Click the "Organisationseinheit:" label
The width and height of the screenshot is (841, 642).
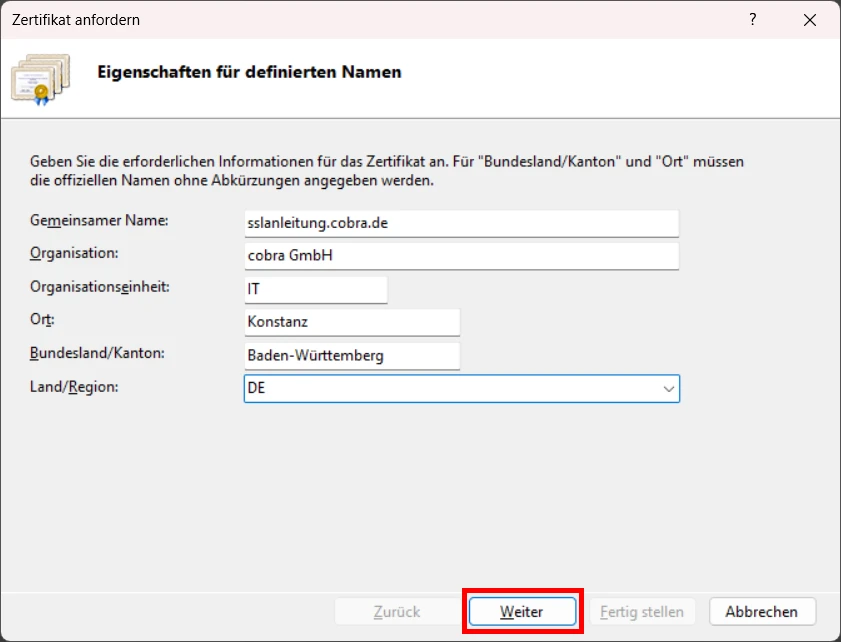pos(100,286)
